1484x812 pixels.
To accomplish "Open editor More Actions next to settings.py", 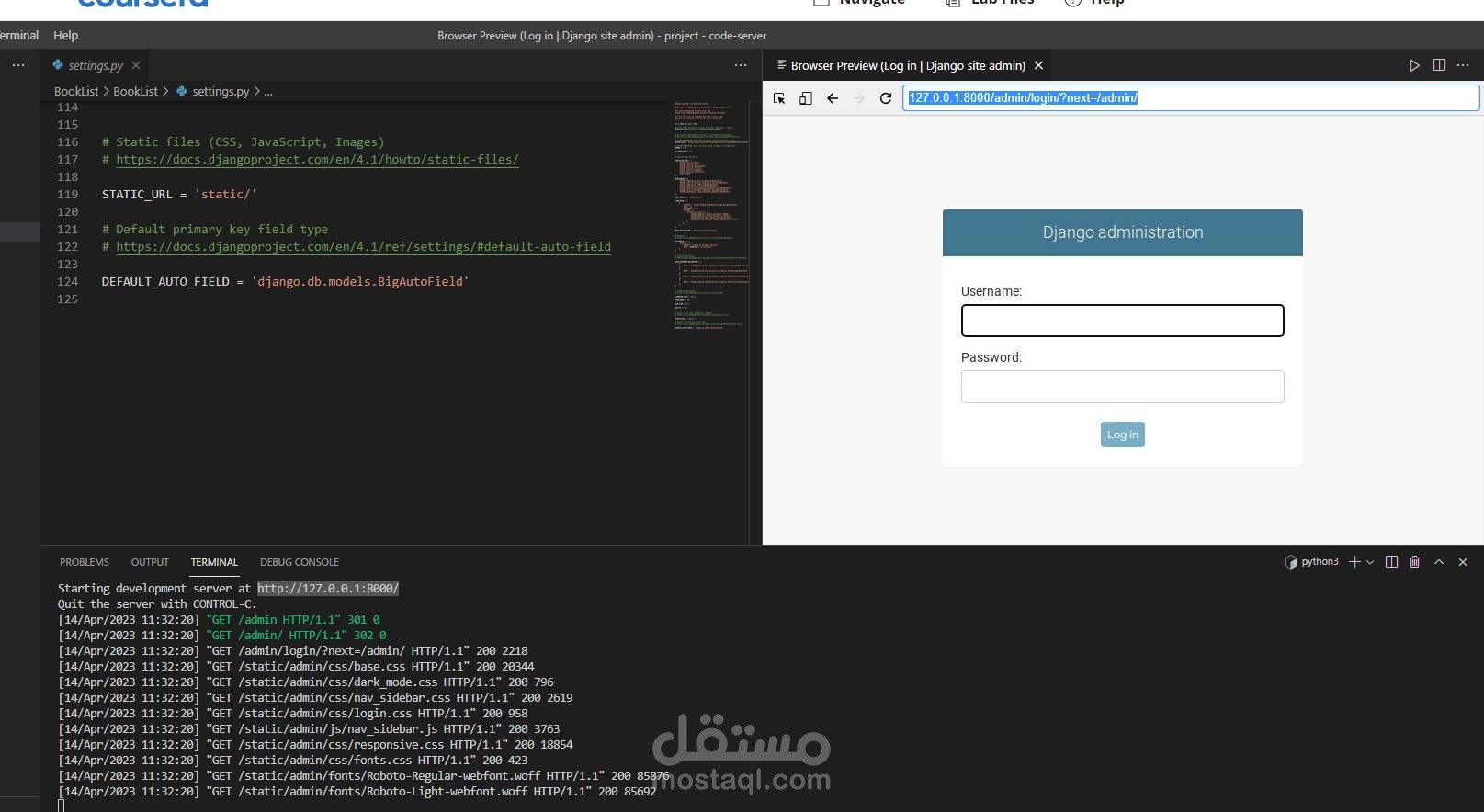I will point(741,65).
